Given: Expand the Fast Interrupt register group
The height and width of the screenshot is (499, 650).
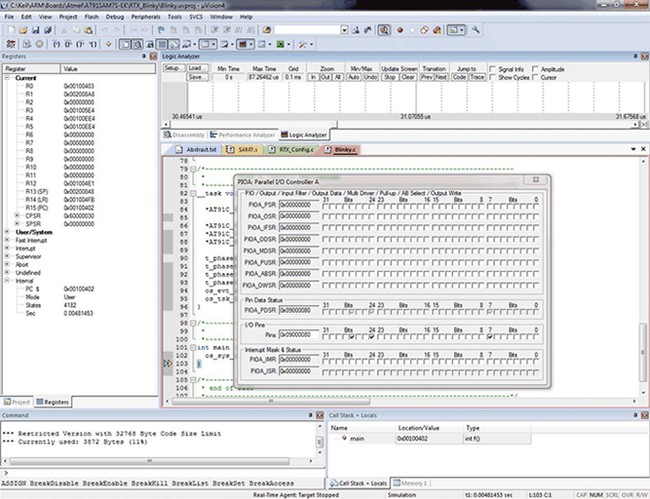Looking at the screenshot, I should click(7, 240).
